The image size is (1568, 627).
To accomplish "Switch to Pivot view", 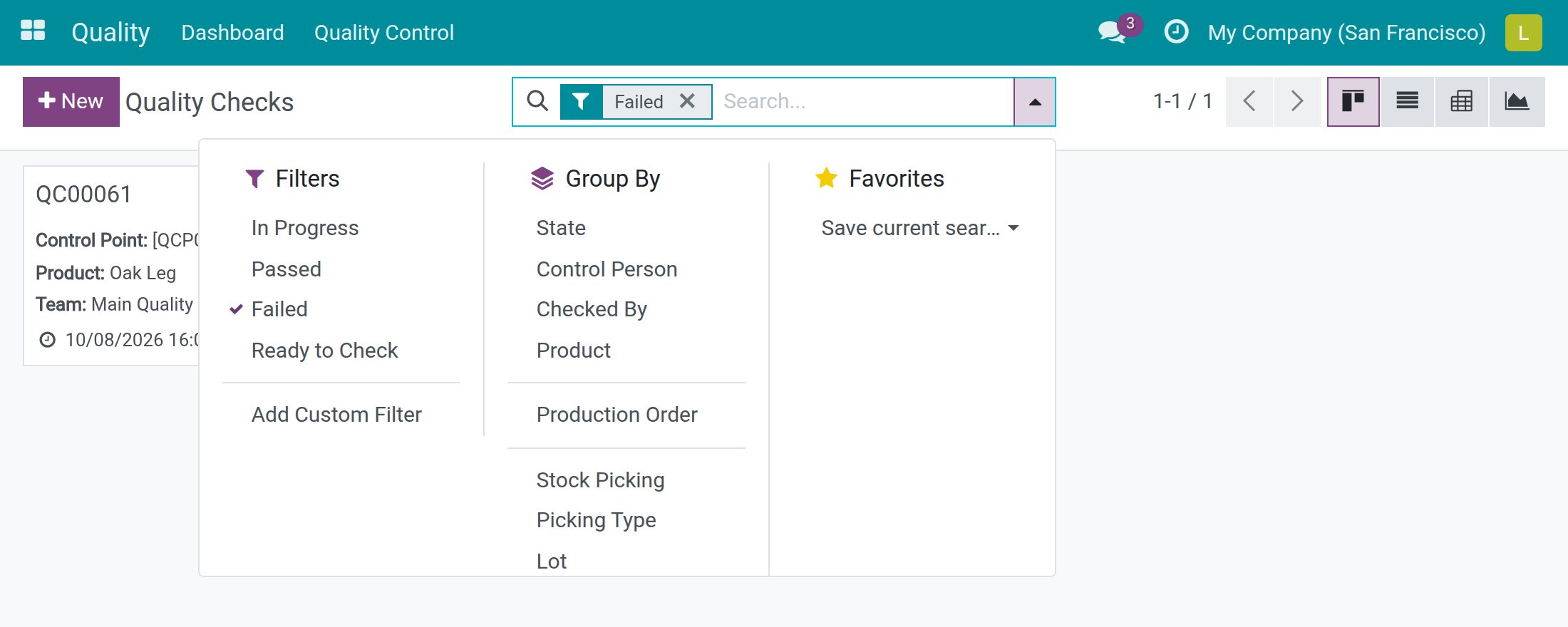I will click(1461, 102).
